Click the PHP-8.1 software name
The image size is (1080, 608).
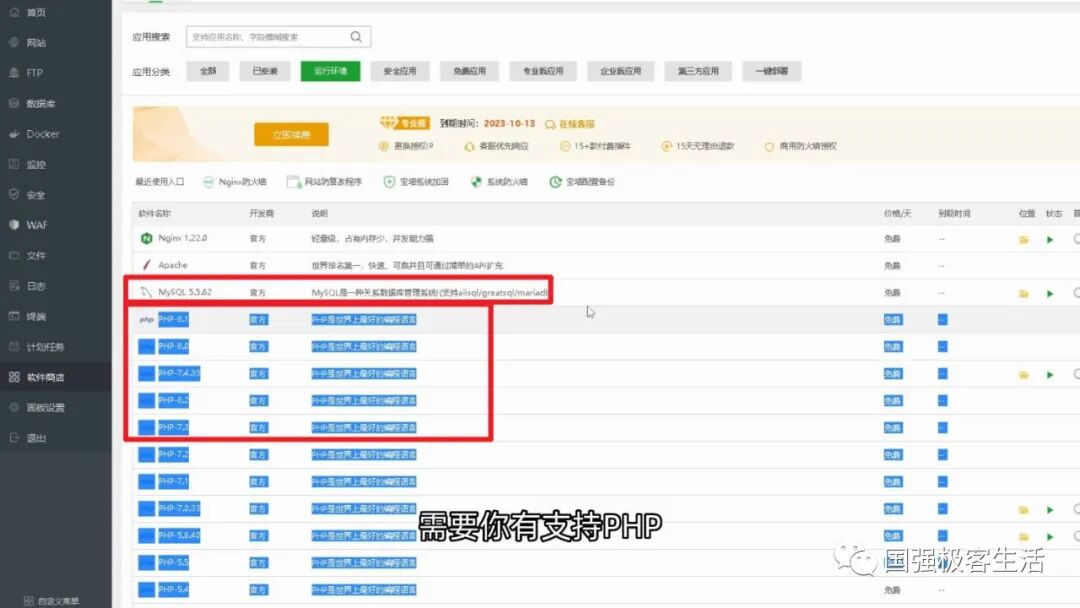(x=173, y=319)
